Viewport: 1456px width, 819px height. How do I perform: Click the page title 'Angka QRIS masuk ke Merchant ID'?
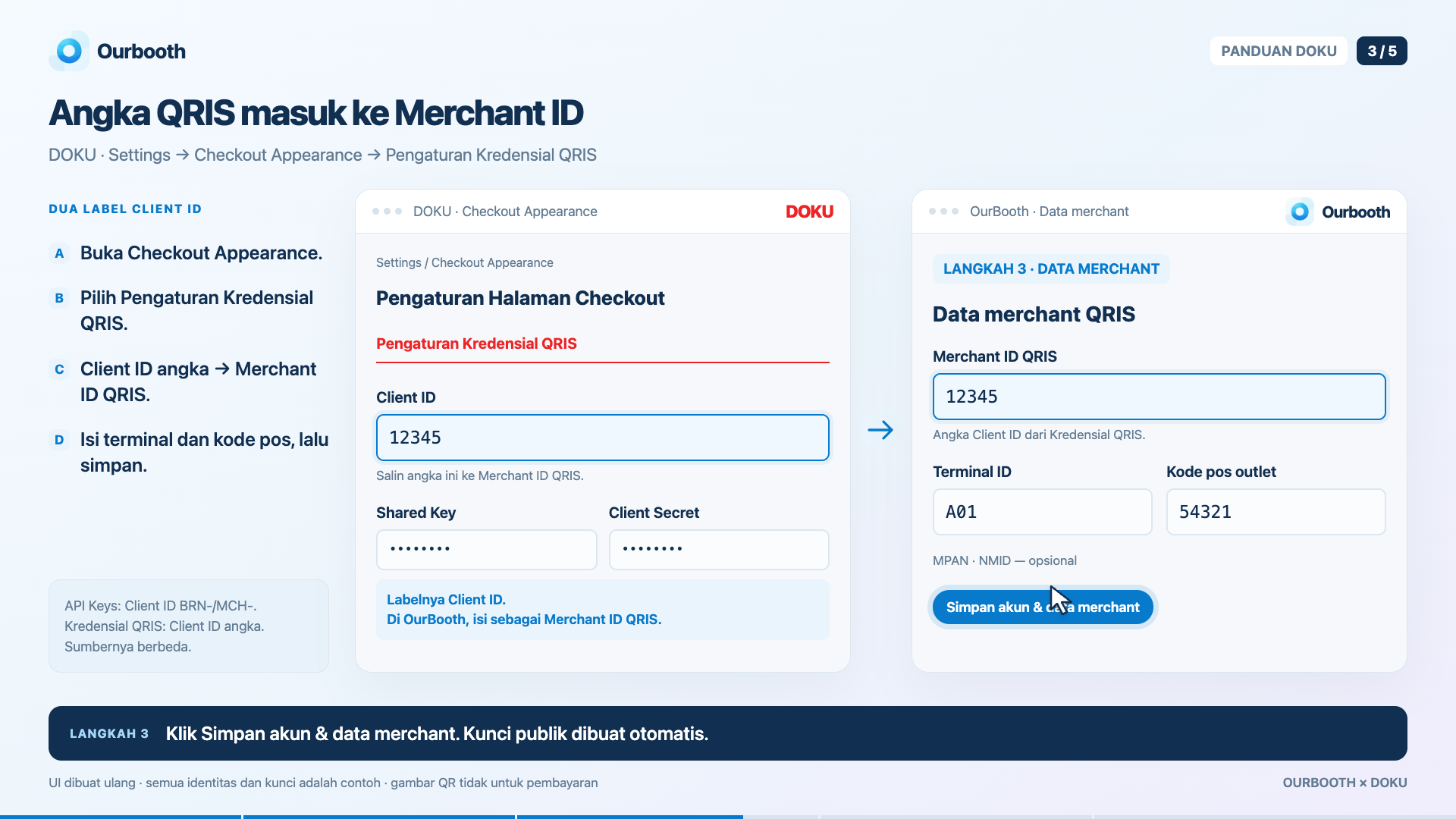click(316, 113)
